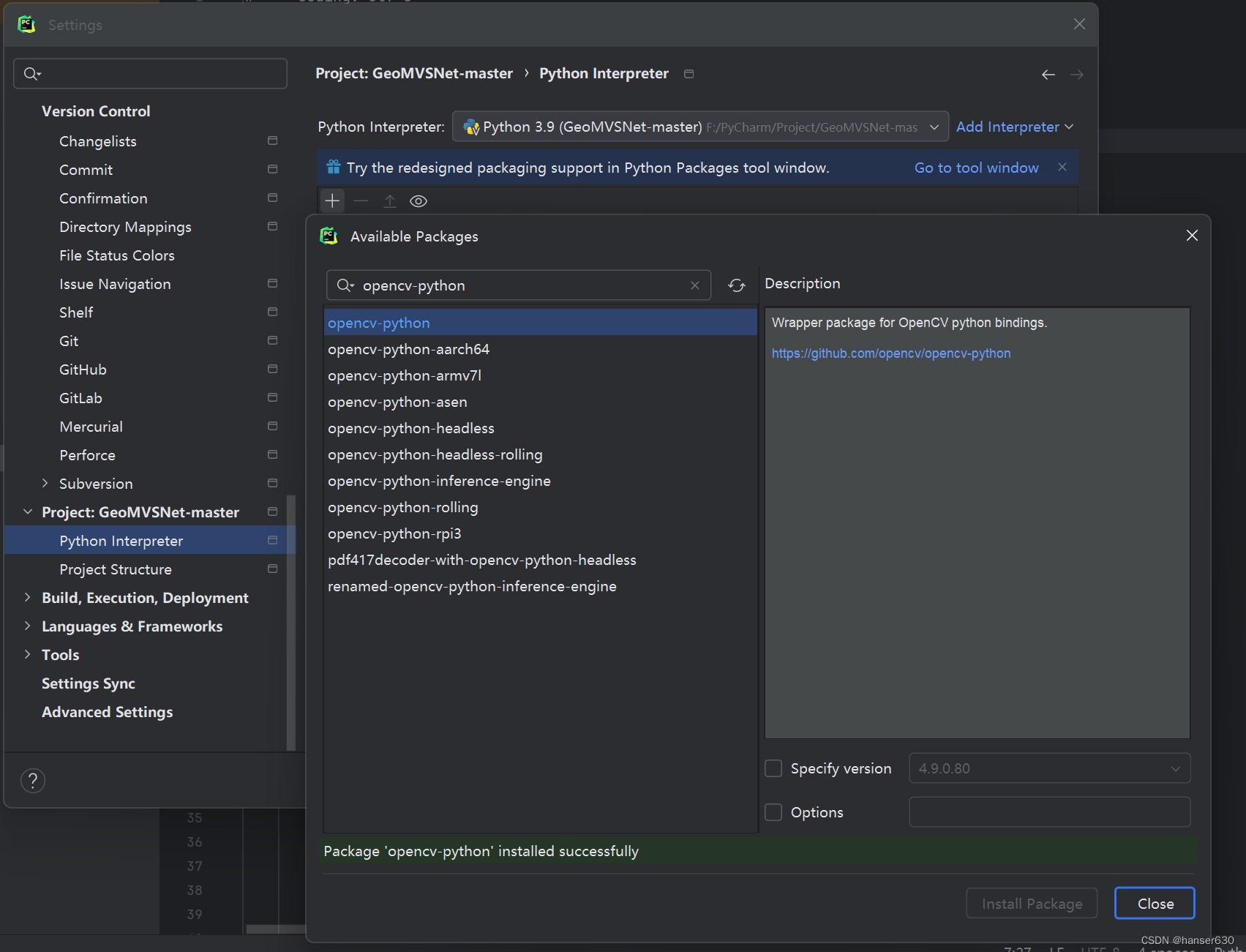Open help with the question mark icon

pos(33,781)
